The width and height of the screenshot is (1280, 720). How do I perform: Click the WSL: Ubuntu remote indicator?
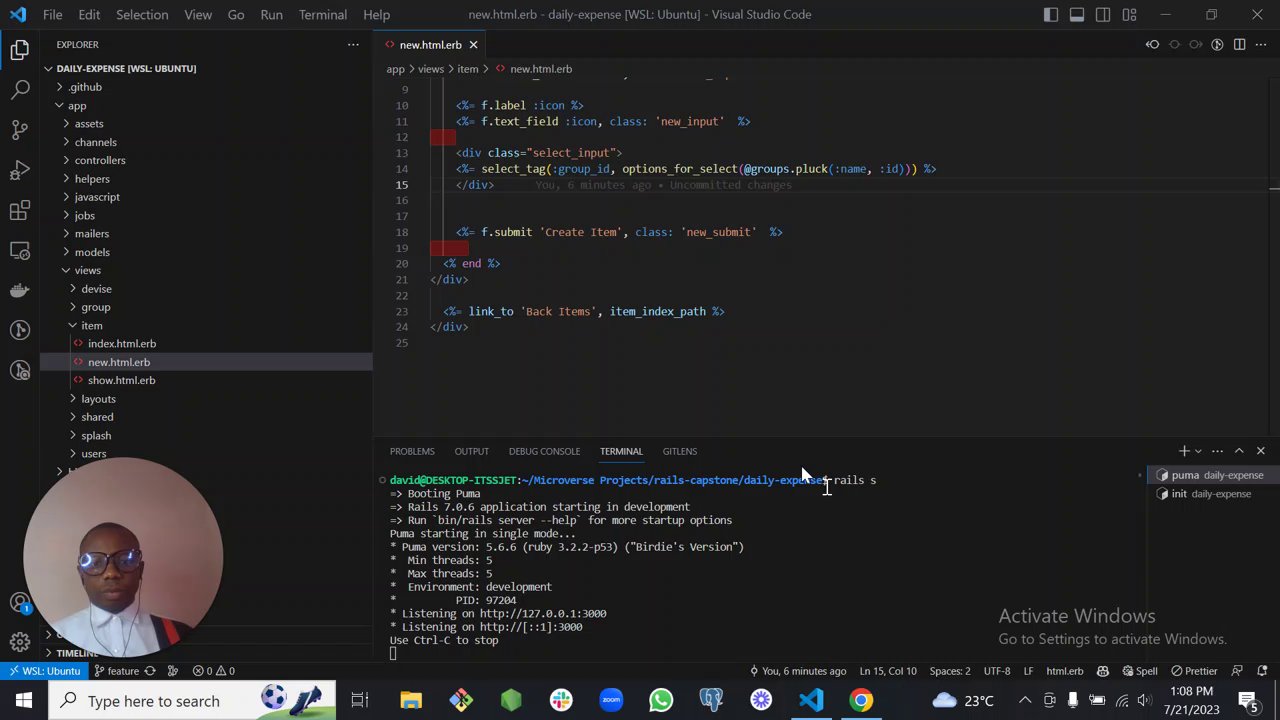point(42,671)
